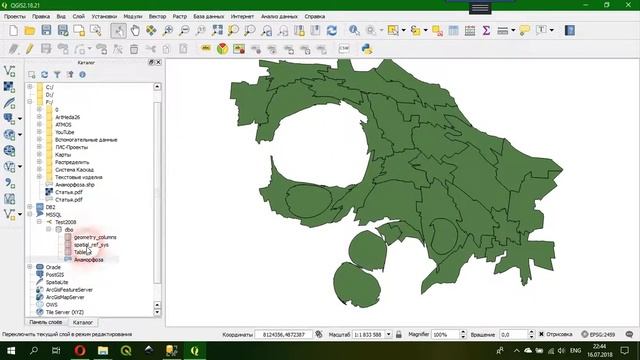The width and height of the screenshot is (640, 360).
Task: Collapse the MSSQL connections node
Action: [30, 214]
